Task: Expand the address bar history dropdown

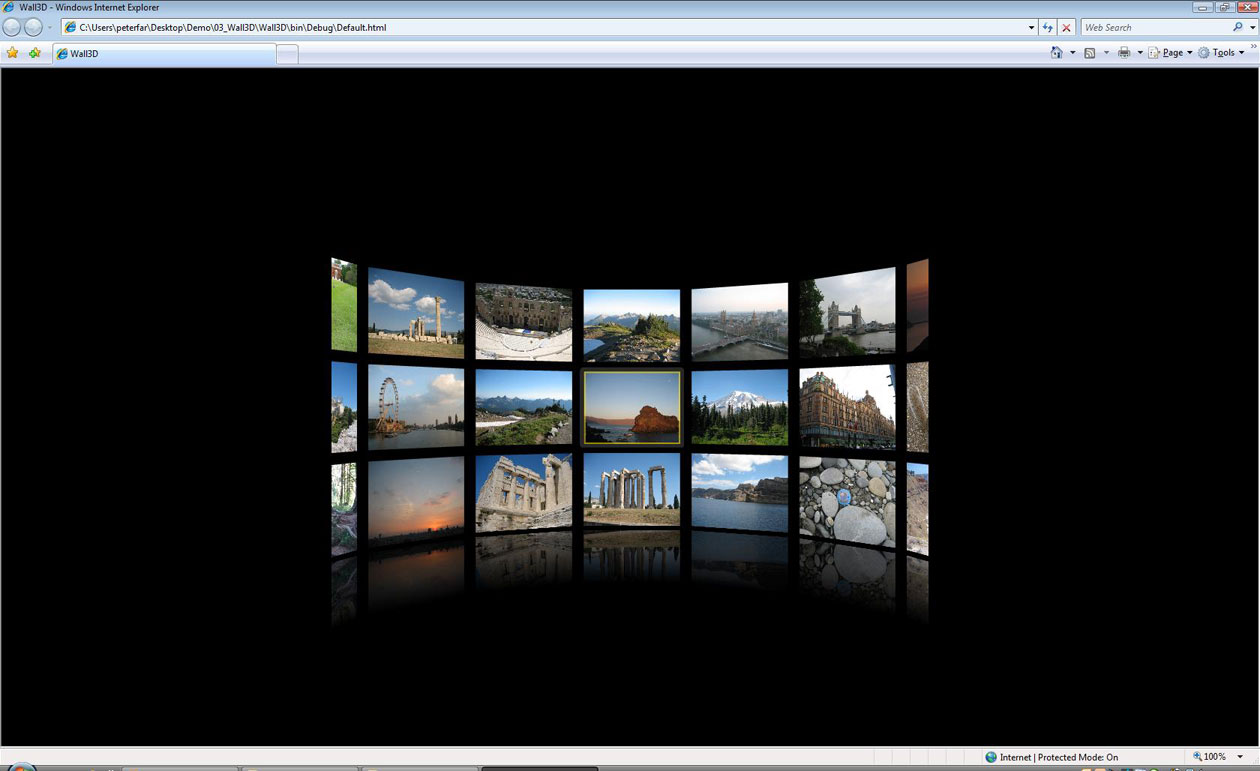Action: tap(1031, 28)
